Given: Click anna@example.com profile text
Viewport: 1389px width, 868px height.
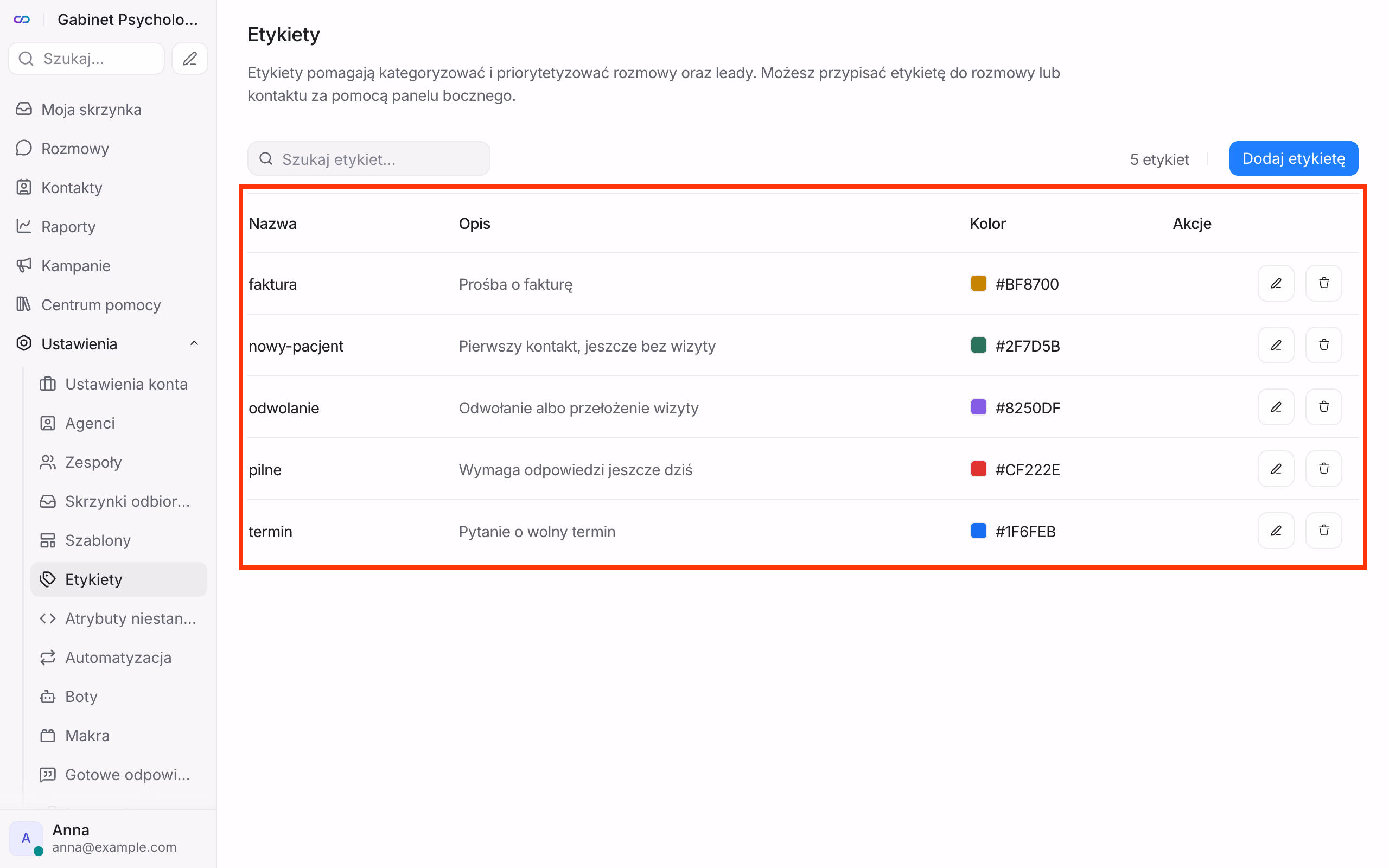Looking at the screenshot, I should click(114, 847).
